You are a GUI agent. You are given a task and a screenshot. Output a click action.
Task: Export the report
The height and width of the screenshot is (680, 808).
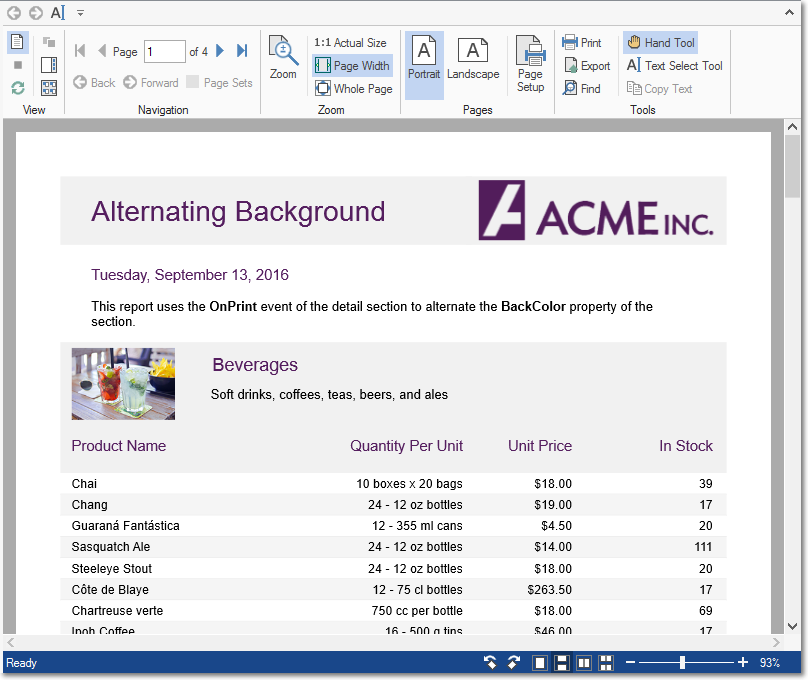pos(586,66)
